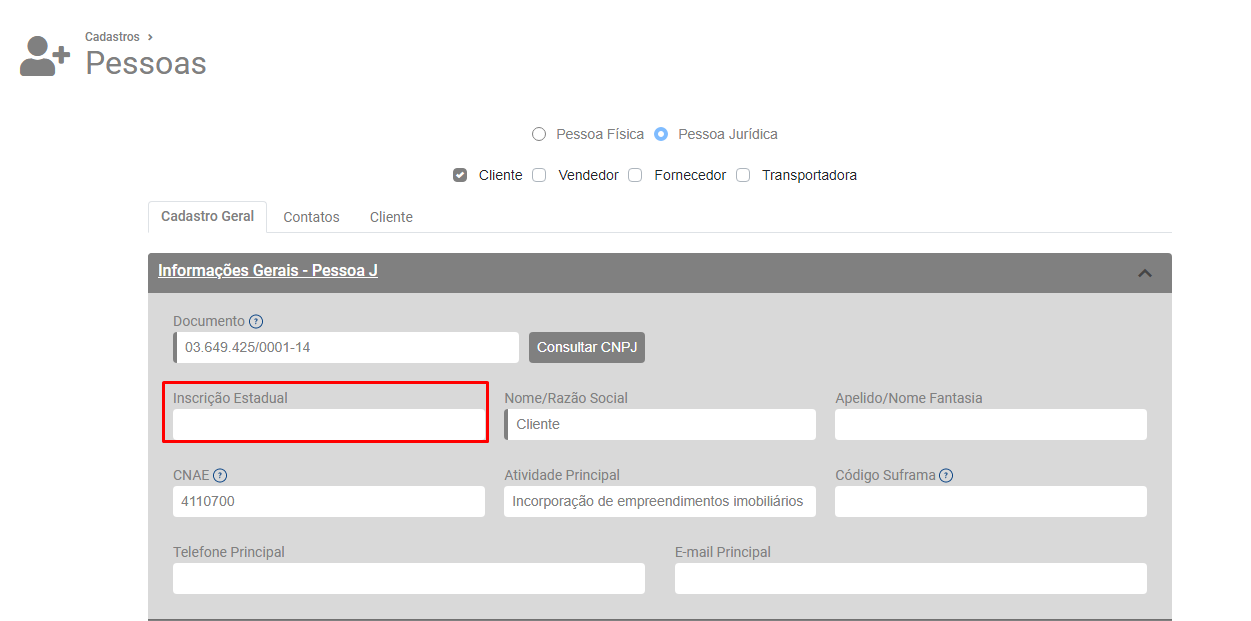Click the help icon next to Documento
1251x621 pixels.
[x=256, y=321]
